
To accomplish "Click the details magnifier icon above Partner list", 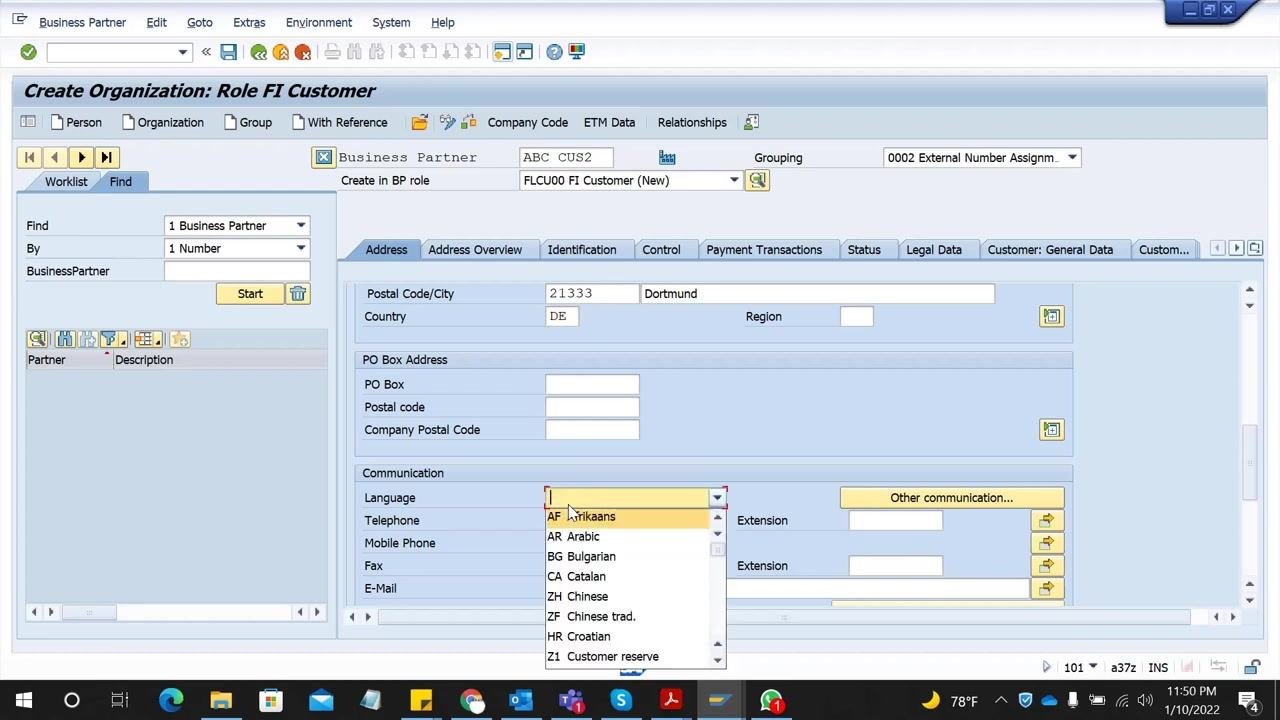I will coord(38,339).
